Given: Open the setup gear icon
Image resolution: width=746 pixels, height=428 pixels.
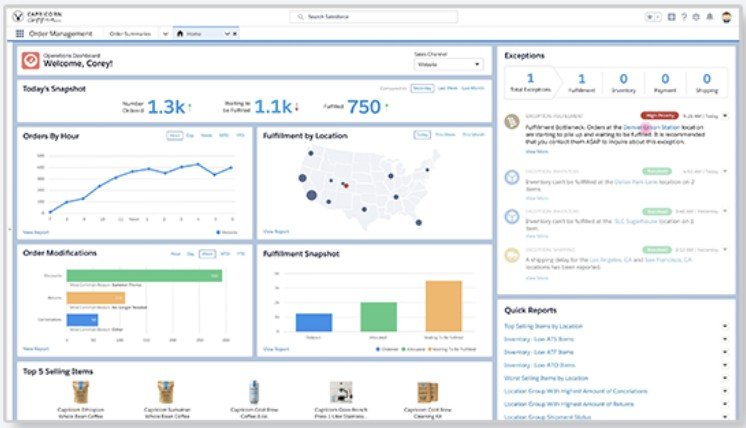Looking at the screenshot, I should click(696, 17).
